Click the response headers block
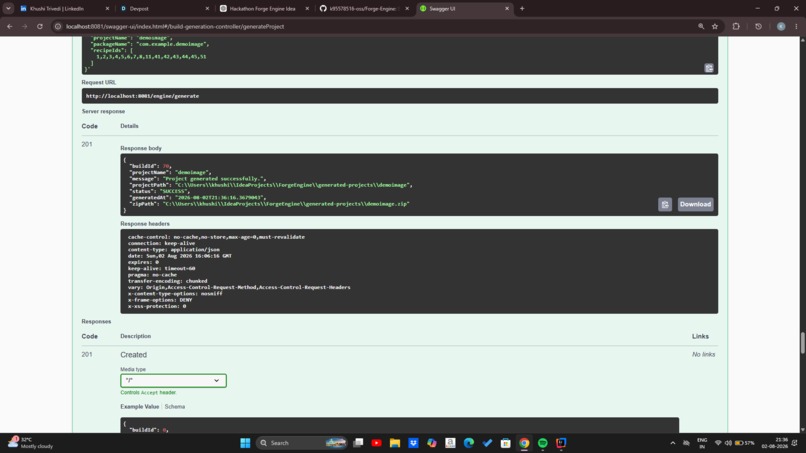The width and height of the screenshot is (806, 453). (x=419, y=271)
